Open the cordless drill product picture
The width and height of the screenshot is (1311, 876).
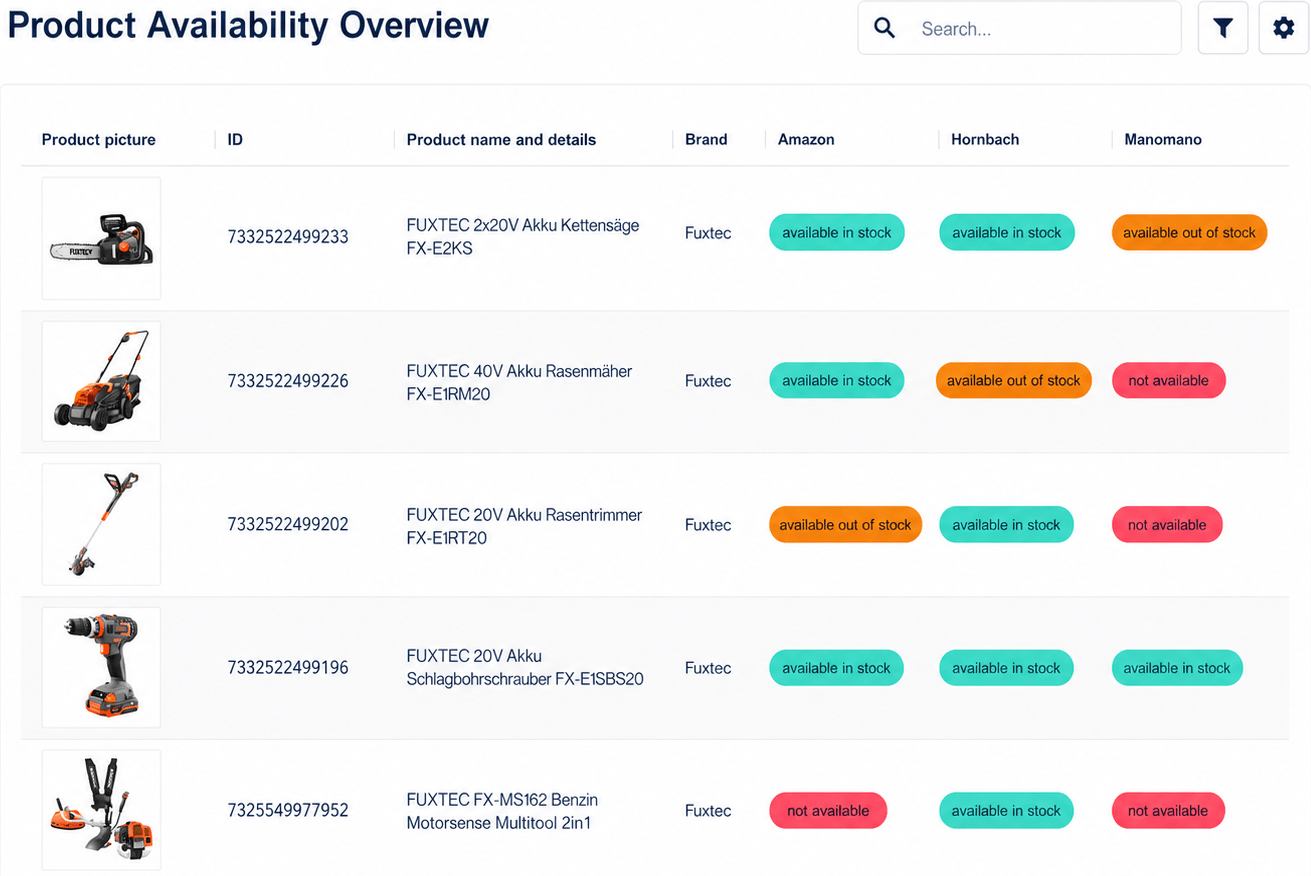[x=101, y=667]
